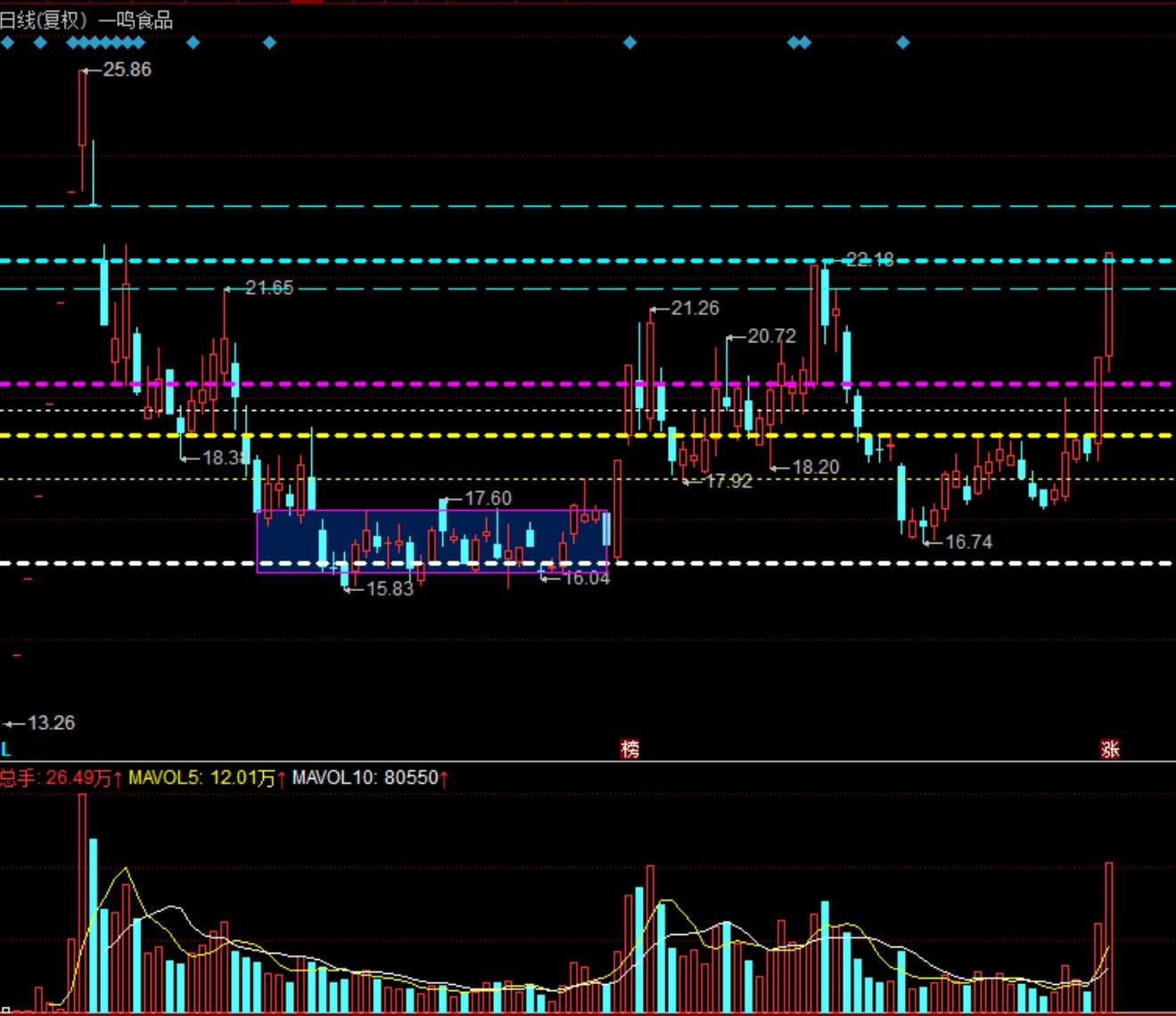Click the 13.26 lowest price label
Image resolution: width=1176 pixels, height=1016 pixels.
(x=51, y=723)
